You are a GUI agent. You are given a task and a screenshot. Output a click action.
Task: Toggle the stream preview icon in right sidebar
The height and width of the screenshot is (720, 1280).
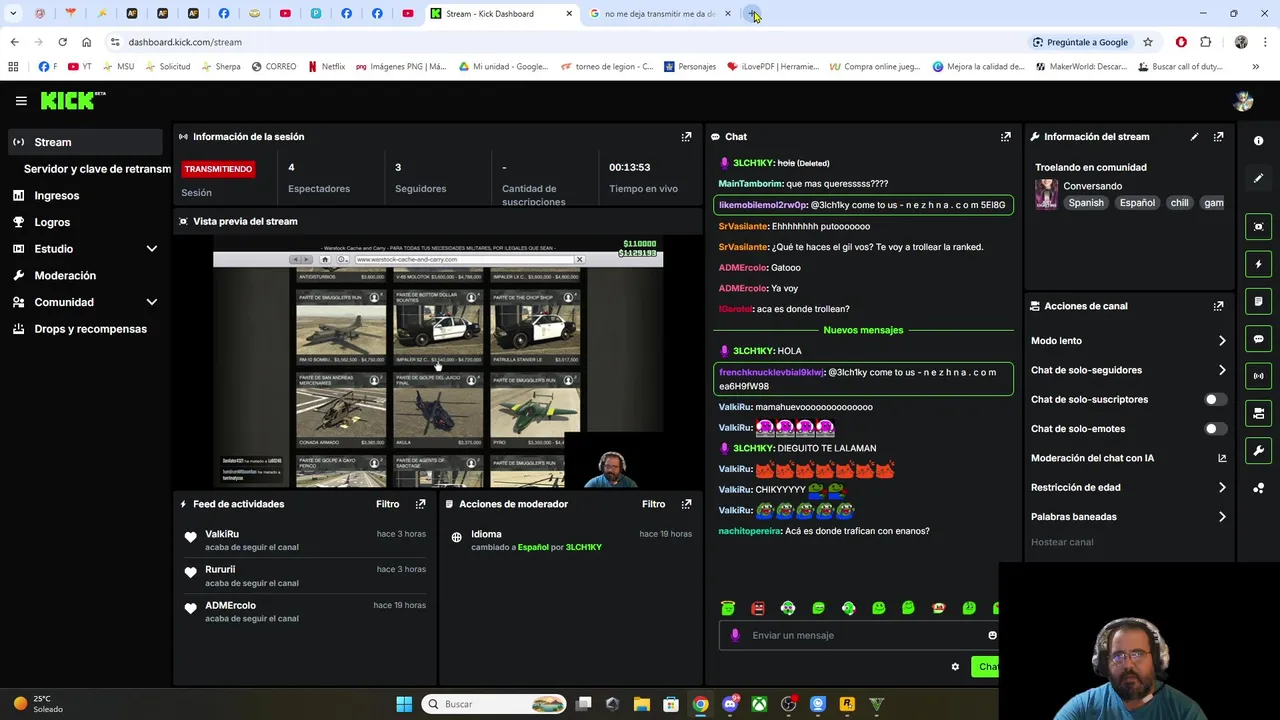[1258, 227]
